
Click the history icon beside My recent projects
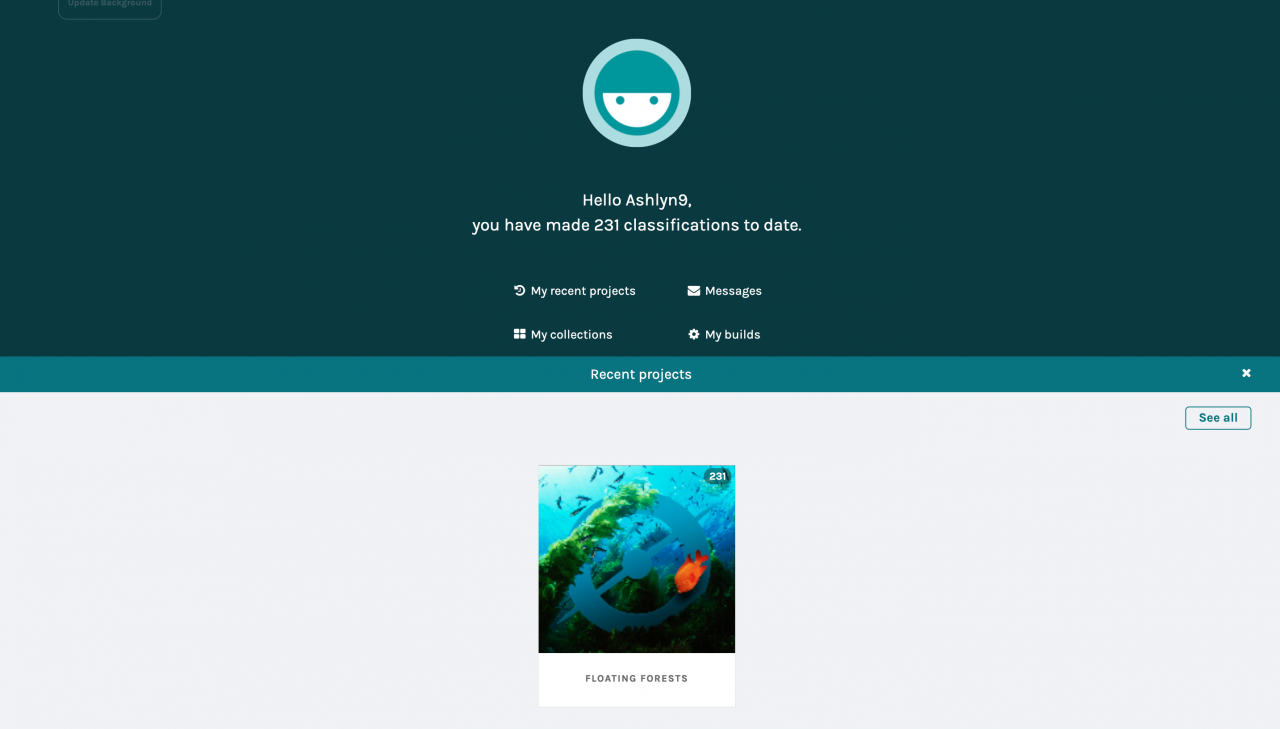click(x=520, y=291)
